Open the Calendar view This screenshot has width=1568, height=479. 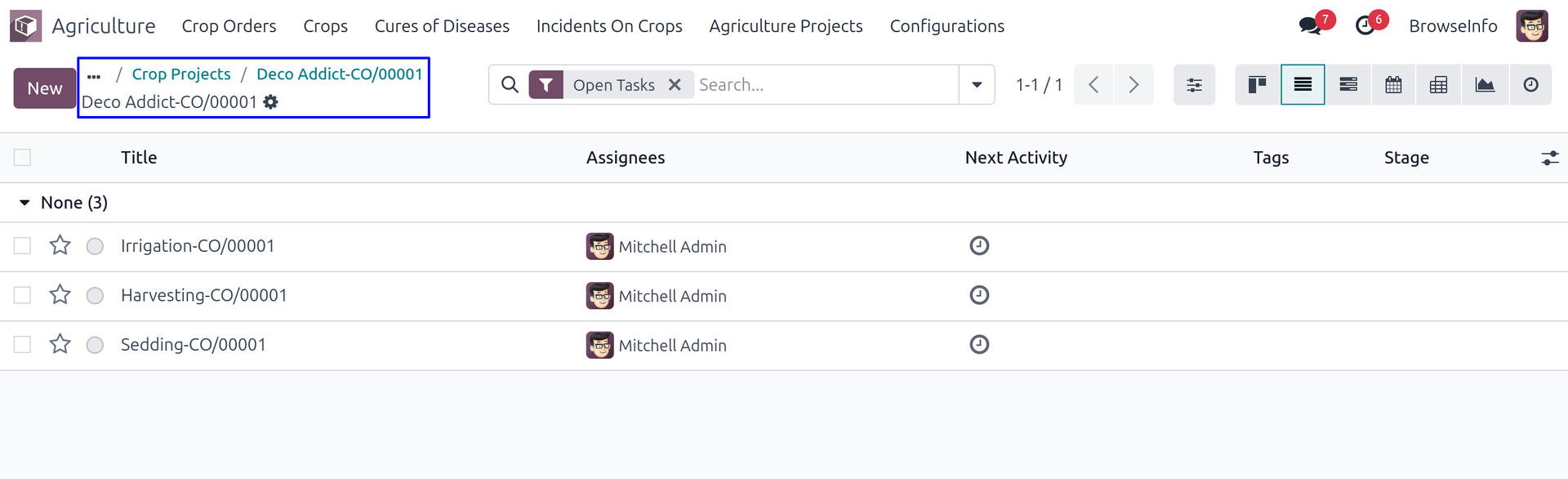[x=1393, y=85]
